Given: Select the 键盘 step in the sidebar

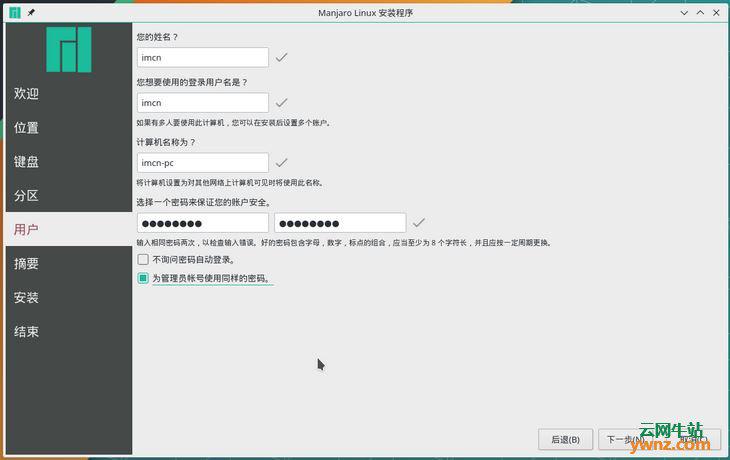Looking at the screenshot, I should pos(69,162).
